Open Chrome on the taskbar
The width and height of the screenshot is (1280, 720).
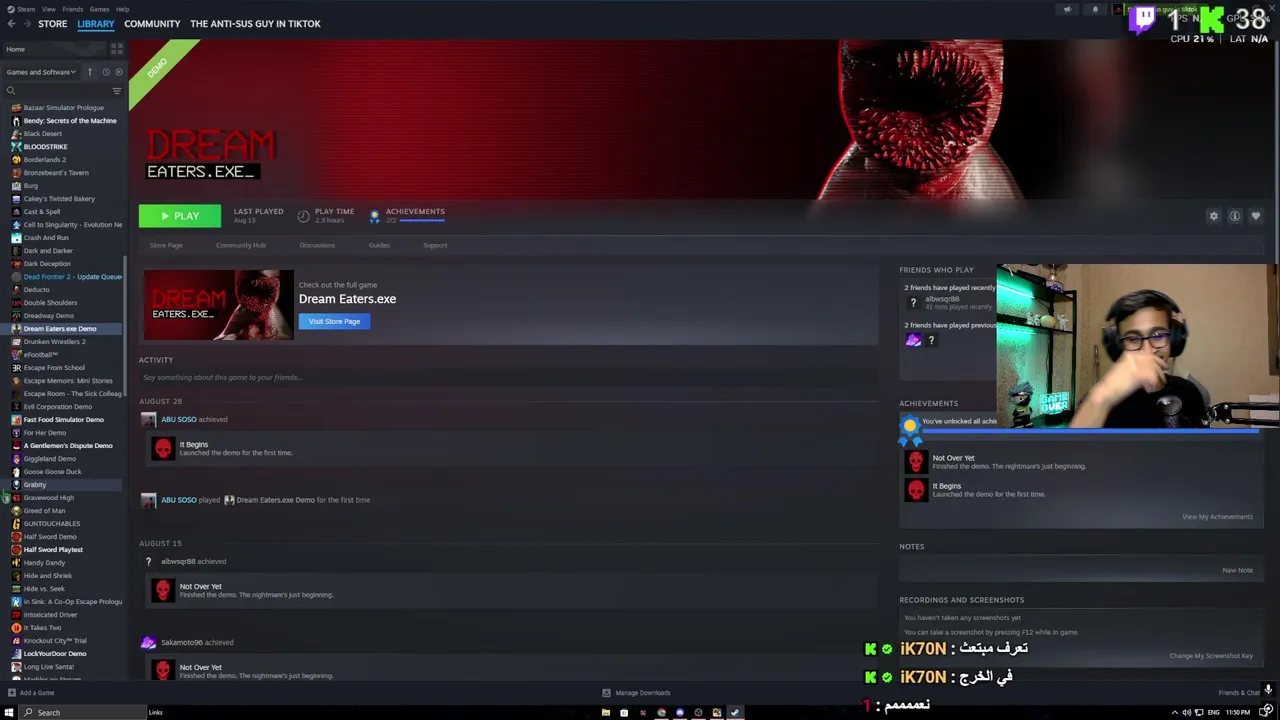661,713
